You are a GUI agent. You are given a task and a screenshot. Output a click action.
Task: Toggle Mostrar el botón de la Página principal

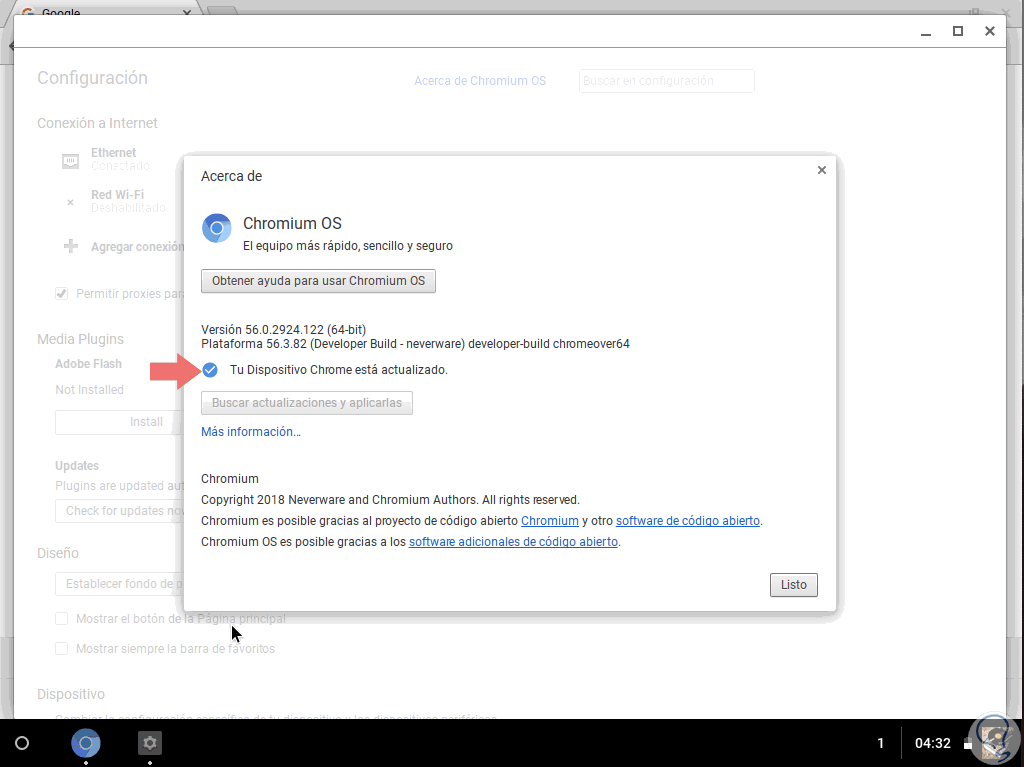61,619
